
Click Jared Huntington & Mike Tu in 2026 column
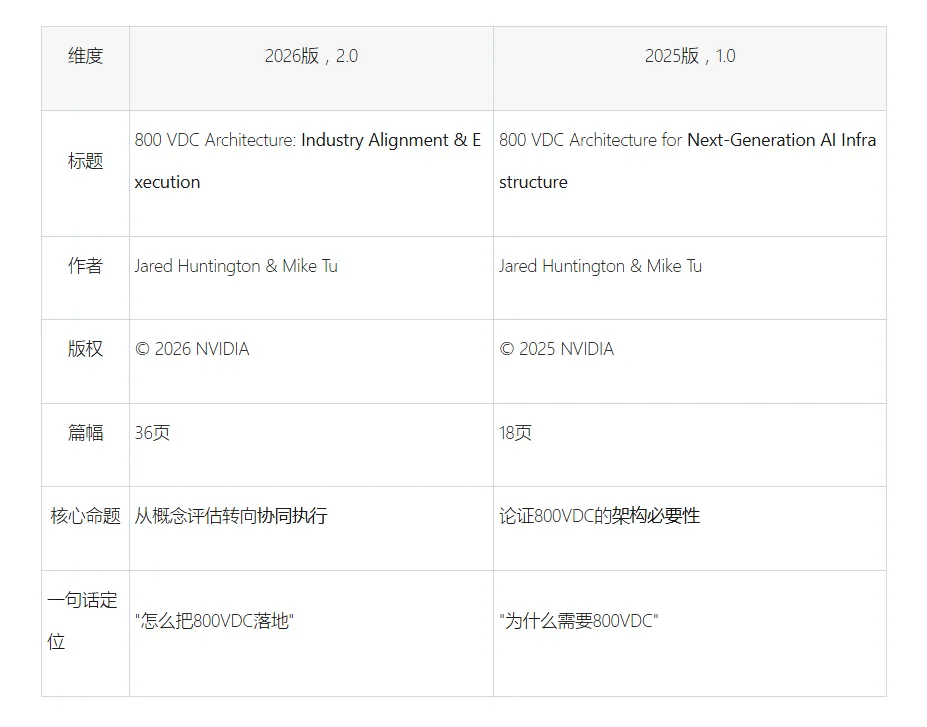click(236, 266)
